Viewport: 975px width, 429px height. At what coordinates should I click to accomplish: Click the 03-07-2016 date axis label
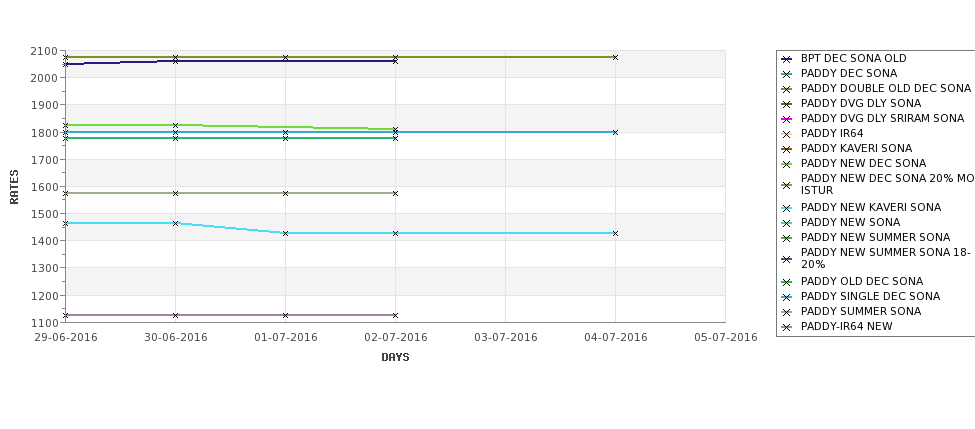[506, 338]
